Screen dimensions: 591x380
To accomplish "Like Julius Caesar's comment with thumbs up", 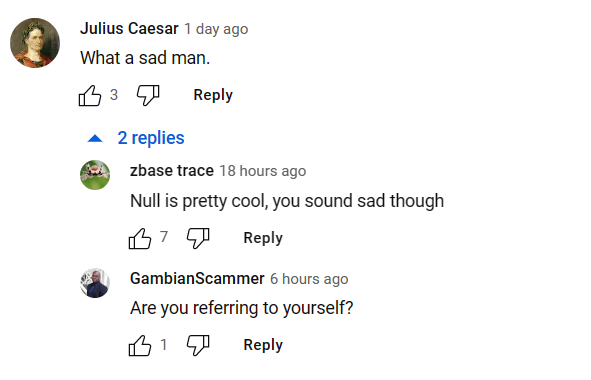I will [90, 95].
